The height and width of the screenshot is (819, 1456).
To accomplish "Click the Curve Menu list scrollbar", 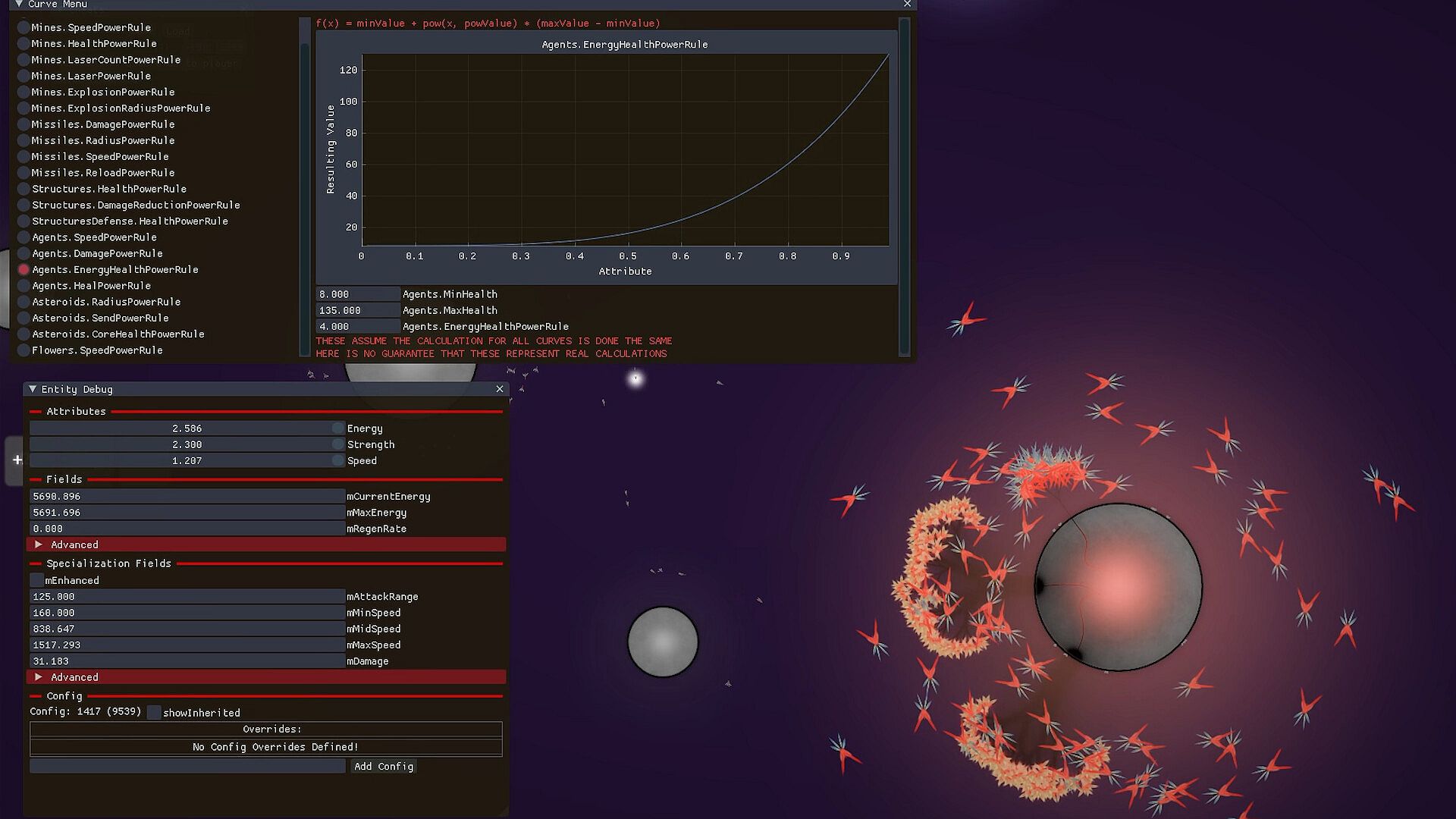I will tap(305, 186).
